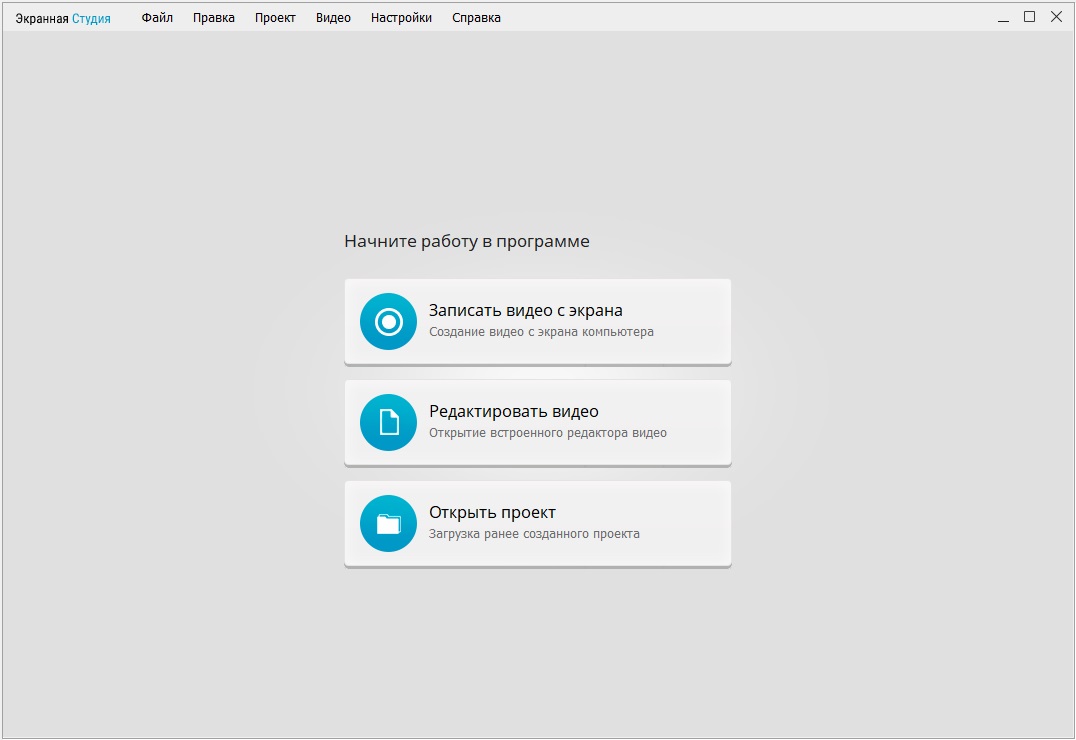Viewport: 1076px width, 740px height.
Task: Click the blue document icon for video editing
Action: click(x=388, y=422)
